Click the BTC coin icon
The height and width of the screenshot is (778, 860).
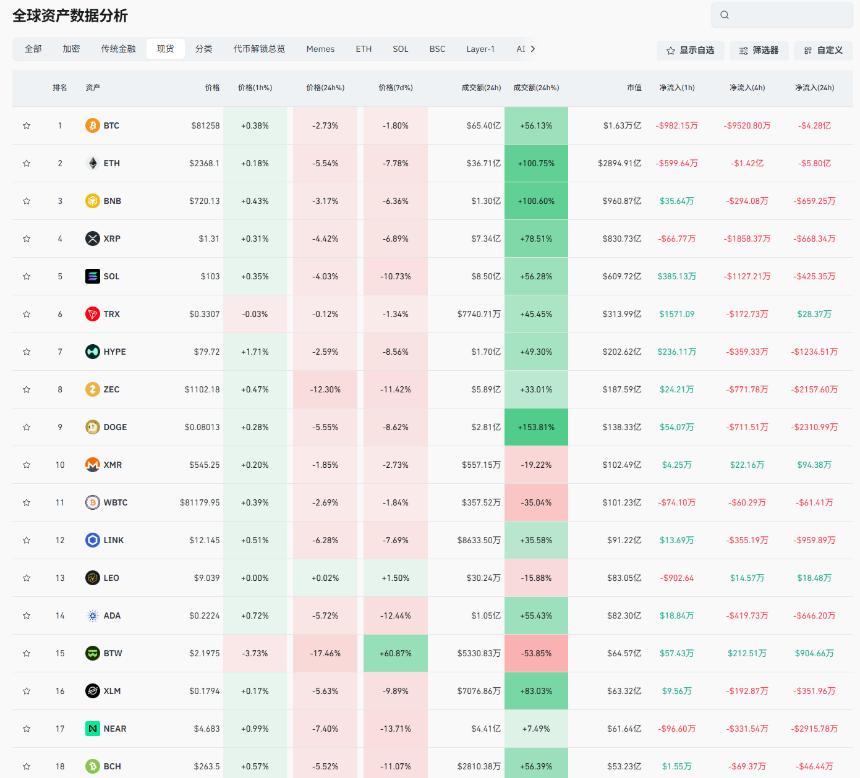(92, 126)
